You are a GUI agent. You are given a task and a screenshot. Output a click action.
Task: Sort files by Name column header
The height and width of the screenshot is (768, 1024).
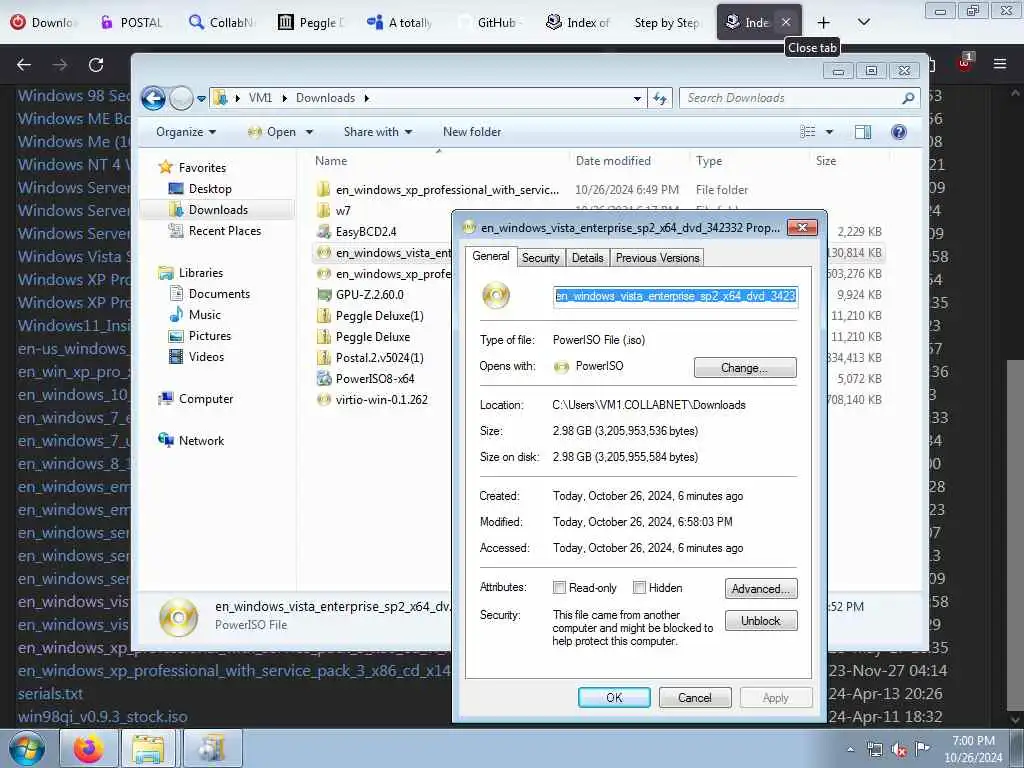(x=331, y=161)
